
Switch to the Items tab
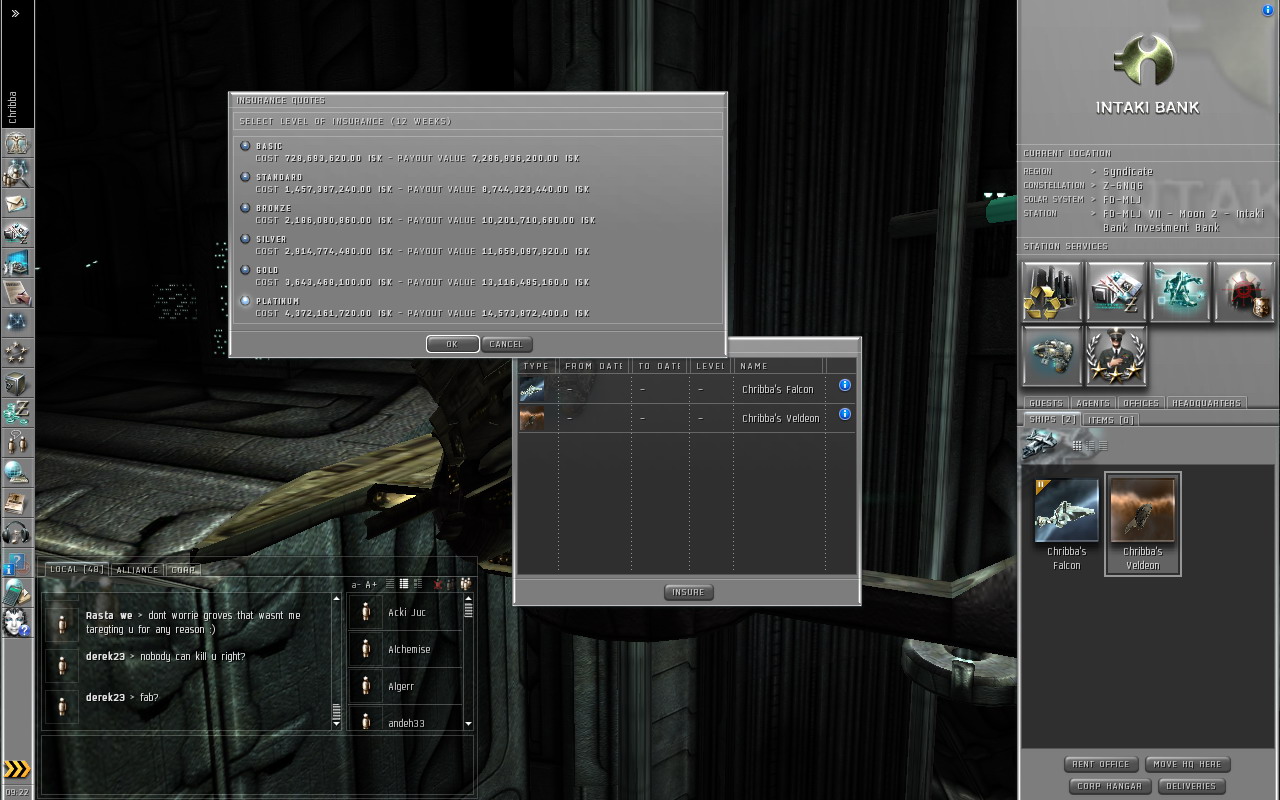click(1110, 419)
